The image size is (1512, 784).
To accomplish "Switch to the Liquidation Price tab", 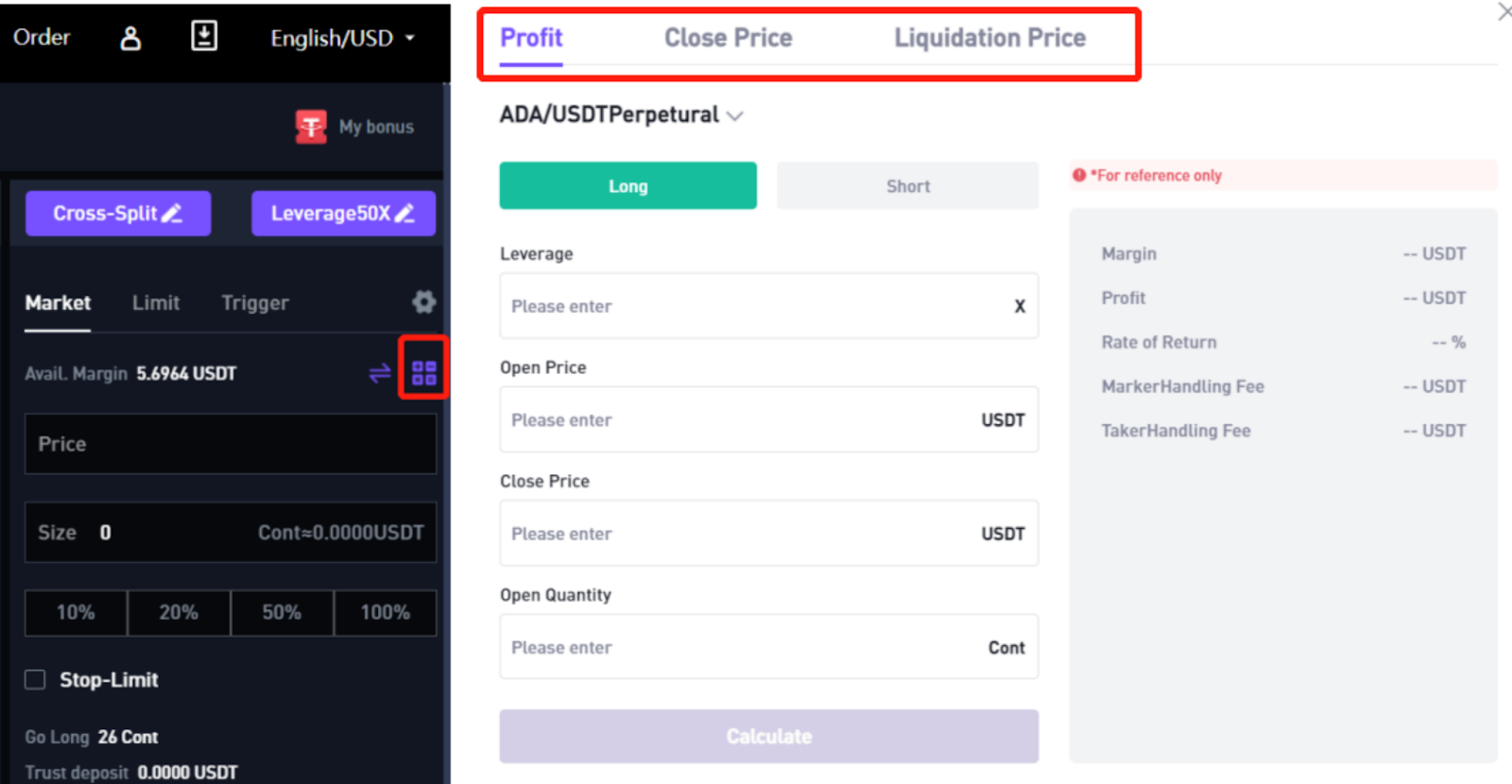I will [990, 38].
